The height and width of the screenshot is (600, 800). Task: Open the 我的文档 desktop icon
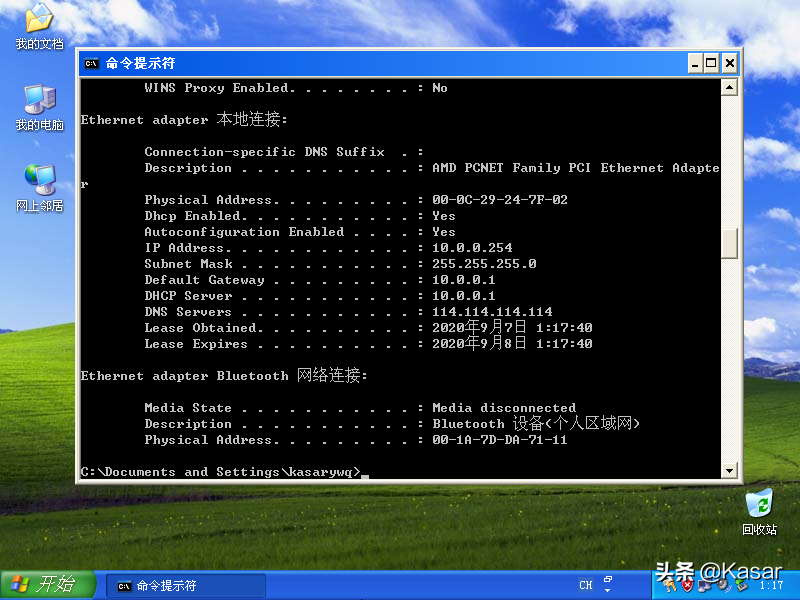[x=39, y=27]
